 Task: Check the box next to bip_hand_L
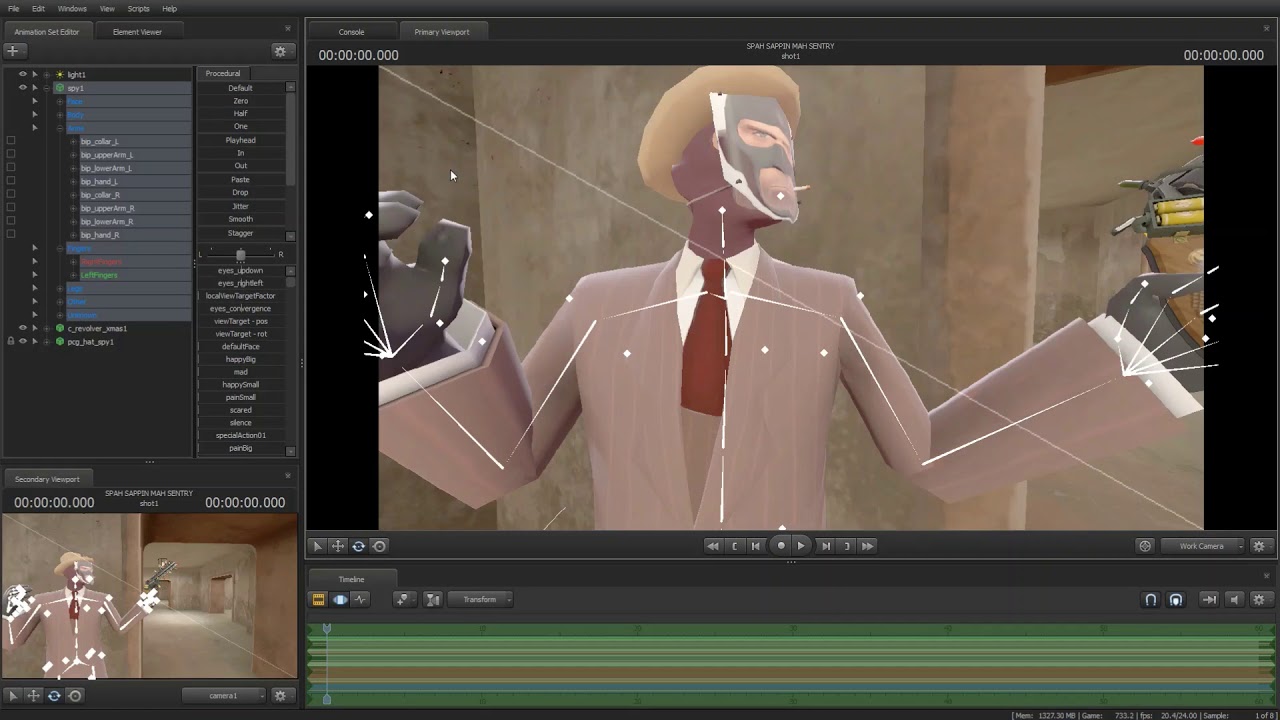[x=11, y=181]
